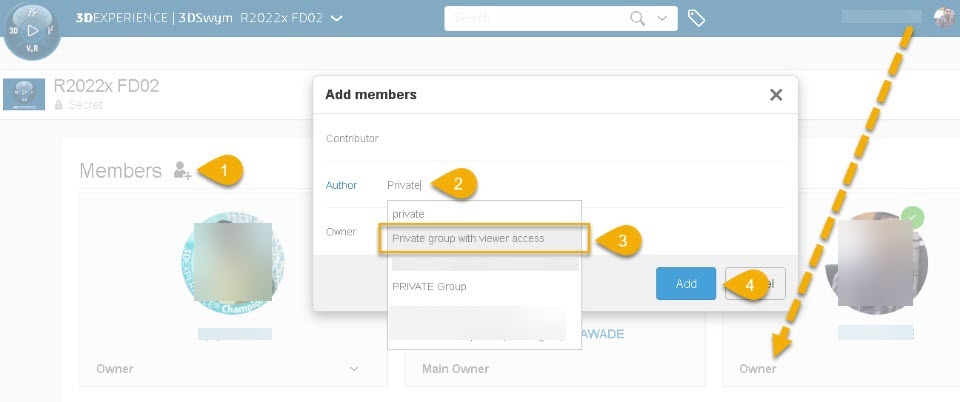Click the Add button
This screenshot has width=960, height=402.
point(686,283)
